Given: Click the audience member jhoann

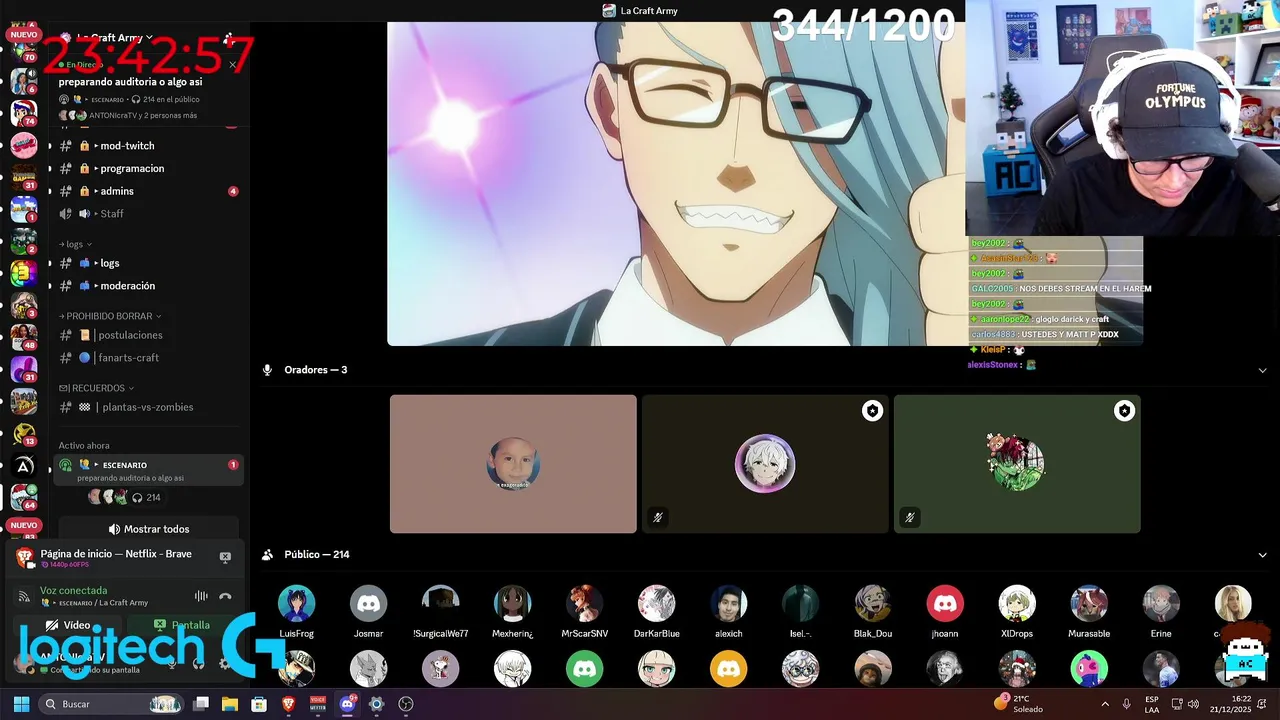Looking at the screenshot, I should [944, 611].
